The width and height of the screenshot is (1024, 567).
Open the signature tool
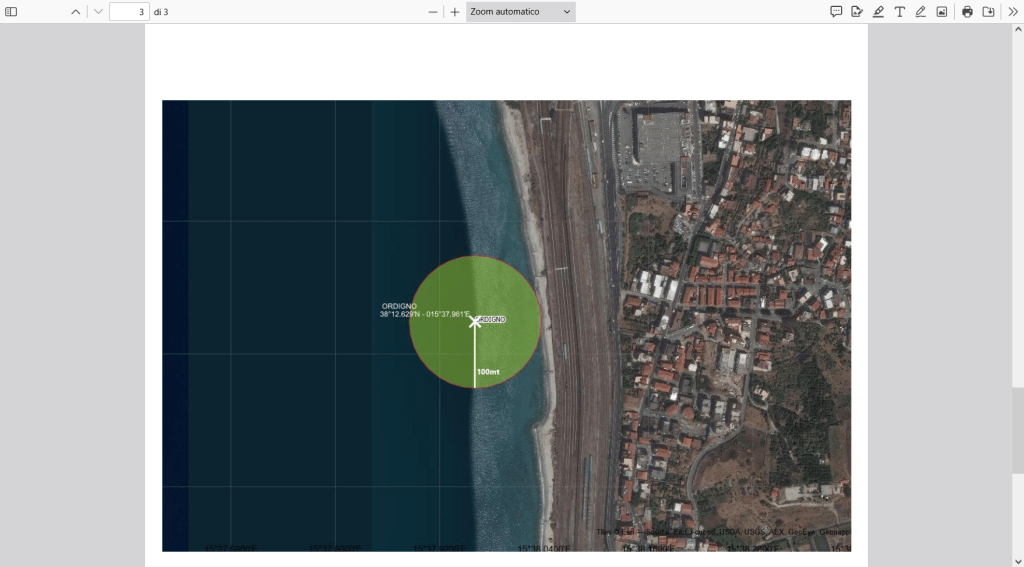[857, 12]
